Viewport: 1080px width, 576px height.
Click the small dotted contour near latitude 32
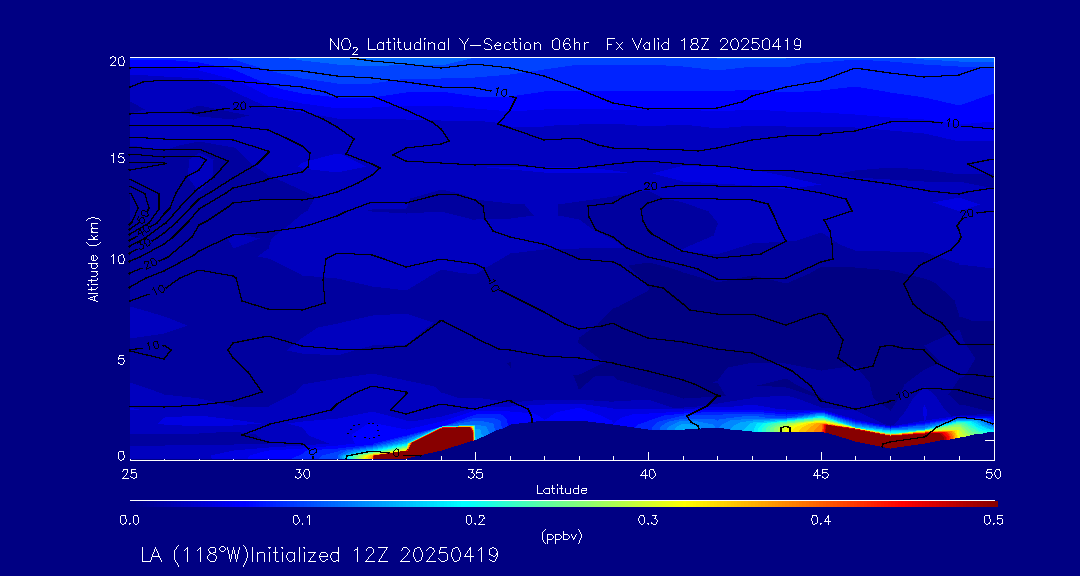pyautogui.click(x=364, y=431)
